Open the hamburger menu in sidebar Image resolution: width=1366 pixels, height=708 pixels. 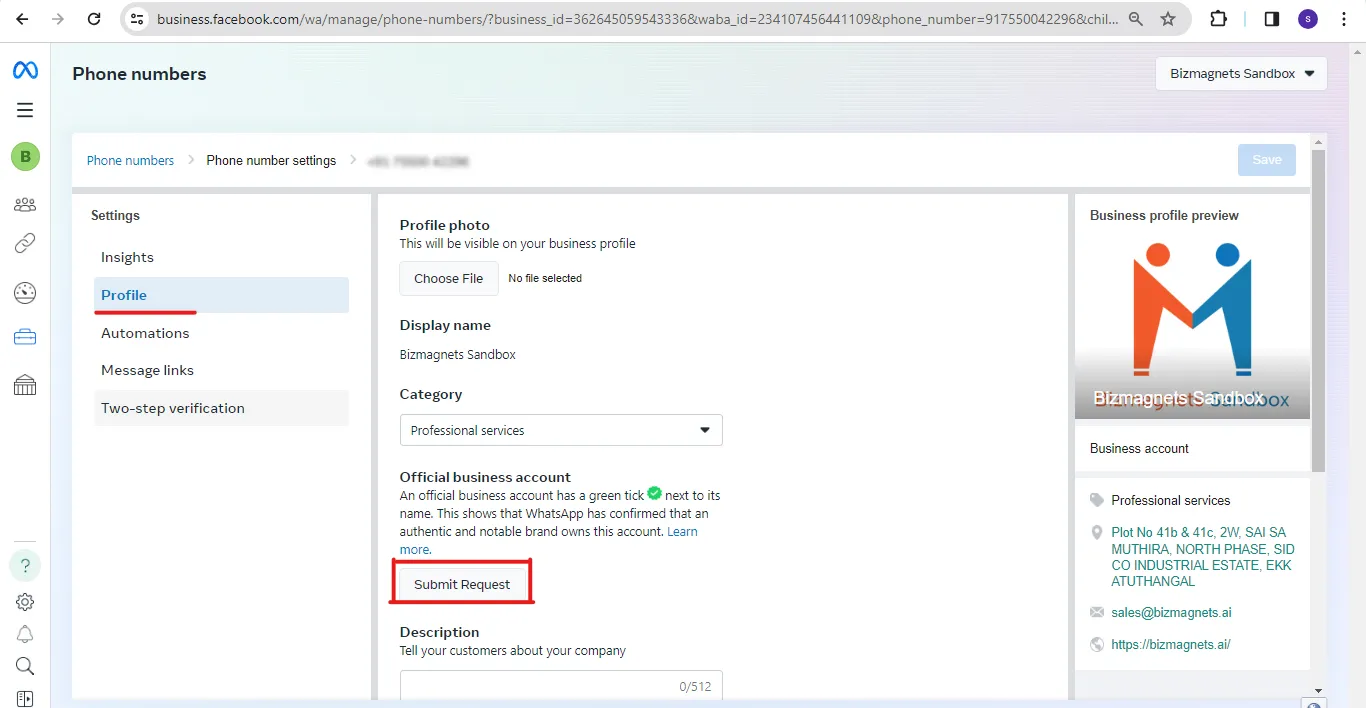25,110
